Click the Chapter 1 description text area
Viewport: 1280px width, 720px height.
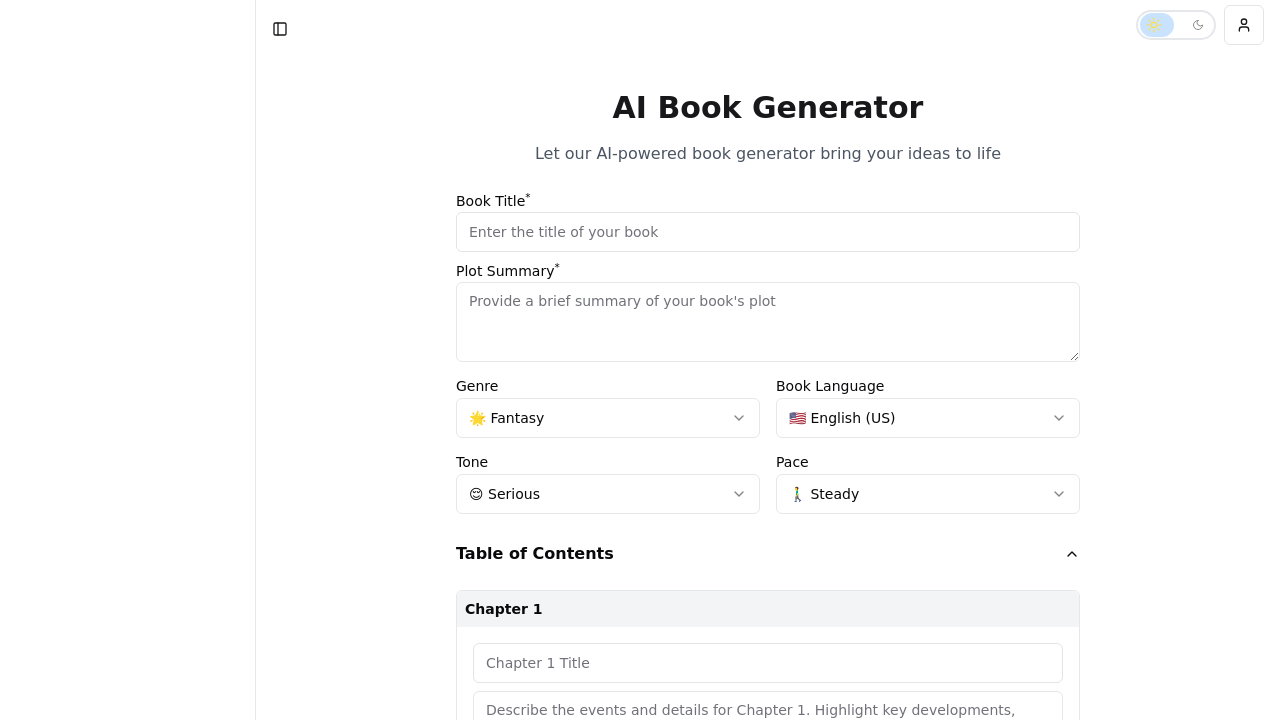[768, 710]
